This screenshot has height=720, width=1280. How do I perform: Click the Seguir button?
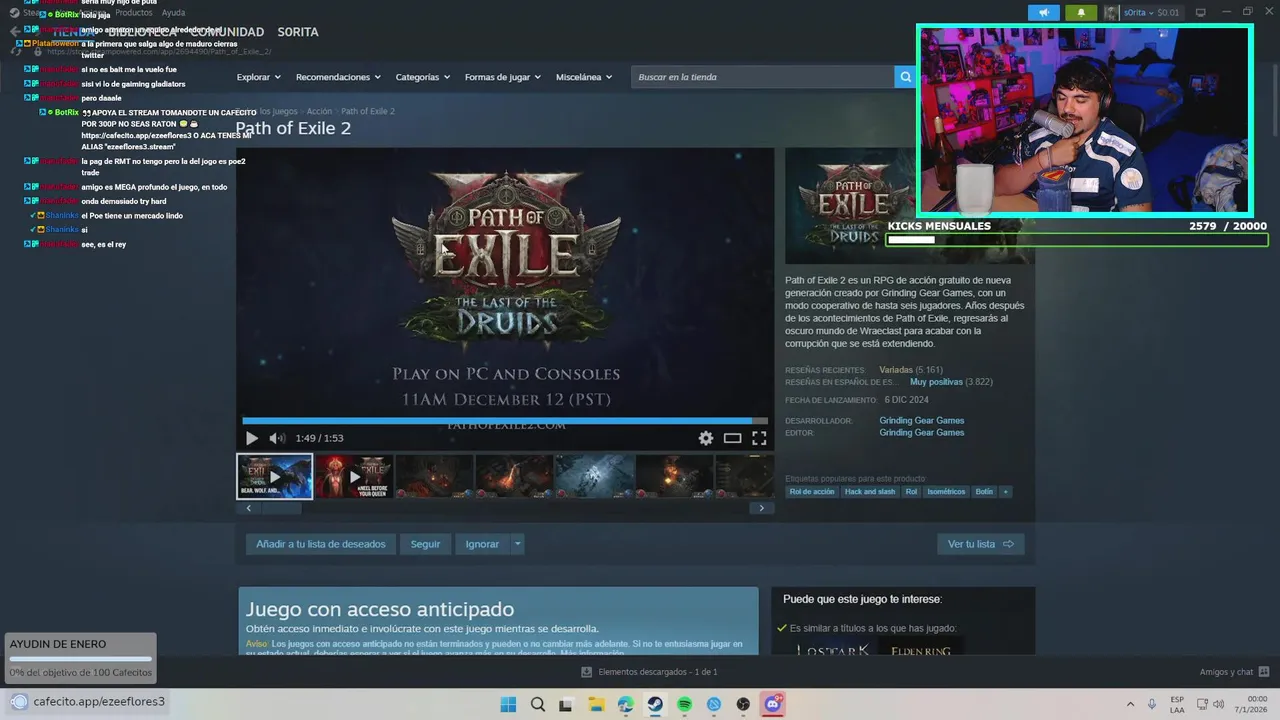point(425,544)
